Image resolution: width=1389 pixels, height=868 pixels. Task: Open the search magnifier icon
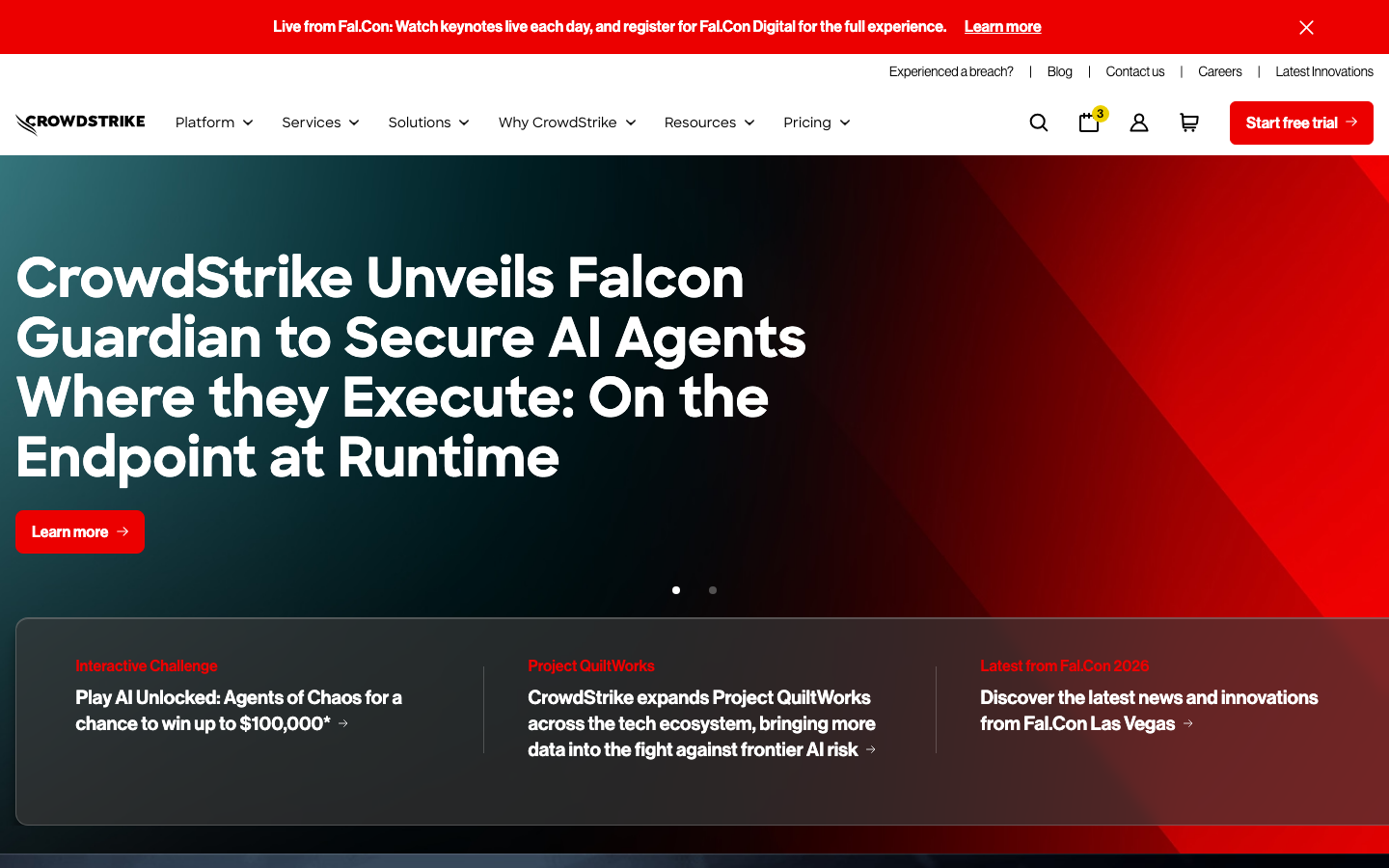(1039, 122)
